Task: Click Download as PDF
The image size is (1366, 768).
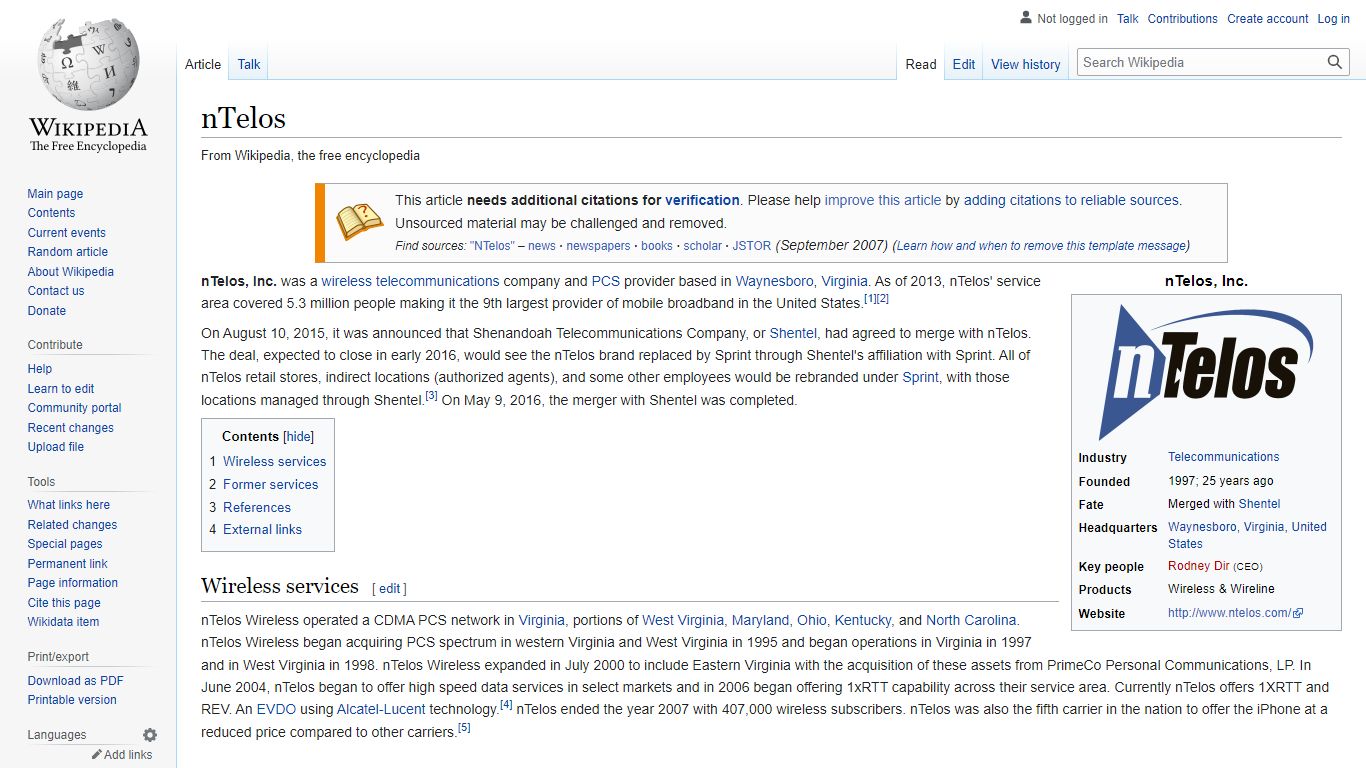Action: pos(75,681)
